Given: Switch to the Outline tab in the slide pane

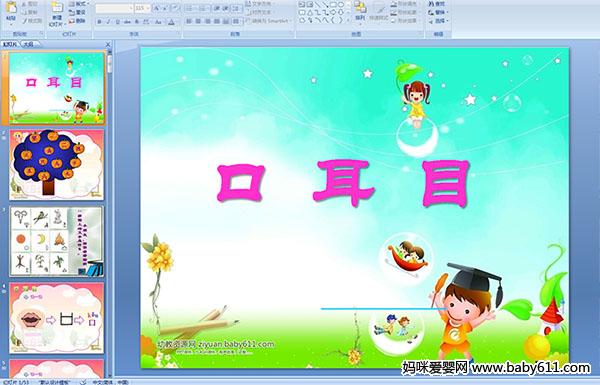Looking at the screenshot, I should coord(28,44).
